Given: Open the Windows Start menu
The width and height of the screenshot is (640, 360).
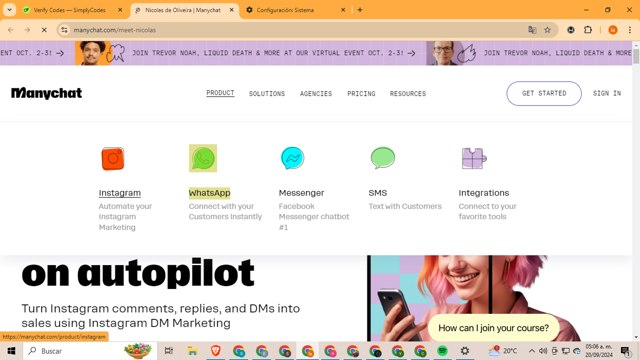Looking at the screenshot, I should pyautogui.click(x=11, y=351).
